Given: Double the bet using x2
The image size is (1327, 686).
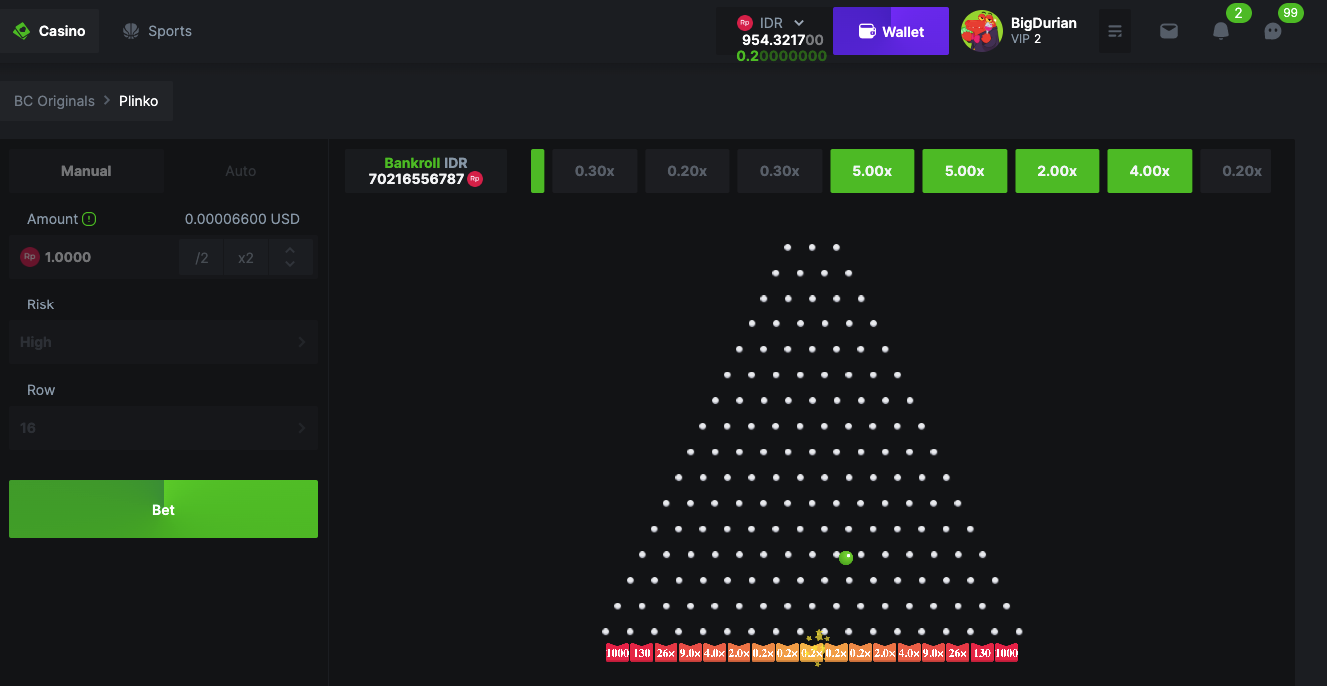Looking at the screenshot, I should [245, 256].
